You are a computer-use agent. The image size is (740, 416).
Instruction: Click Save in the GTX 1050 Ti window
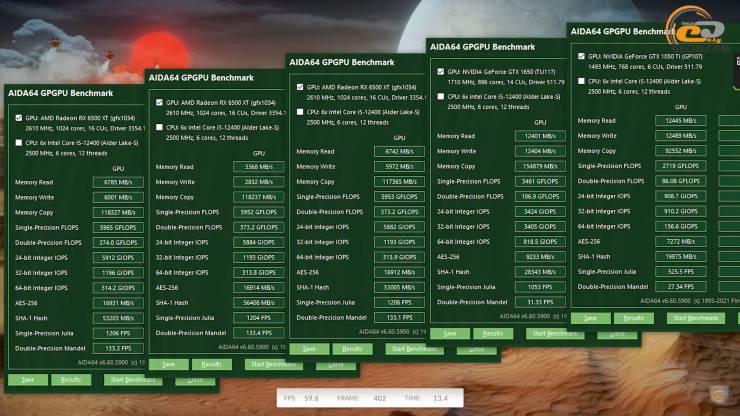point(590,318)
